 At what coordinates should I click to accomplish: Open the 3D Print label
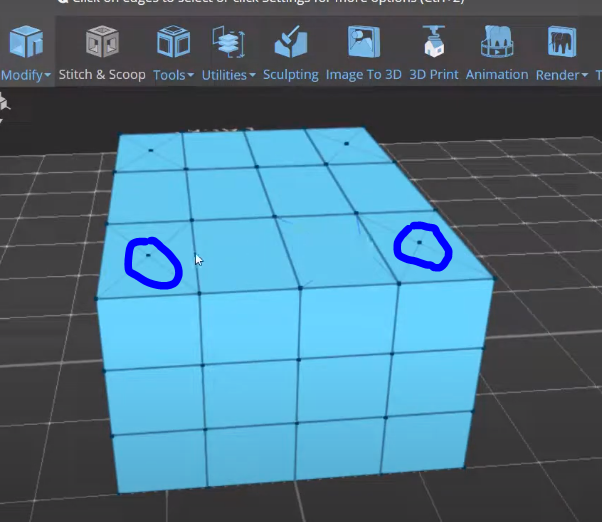coord(434,74)
